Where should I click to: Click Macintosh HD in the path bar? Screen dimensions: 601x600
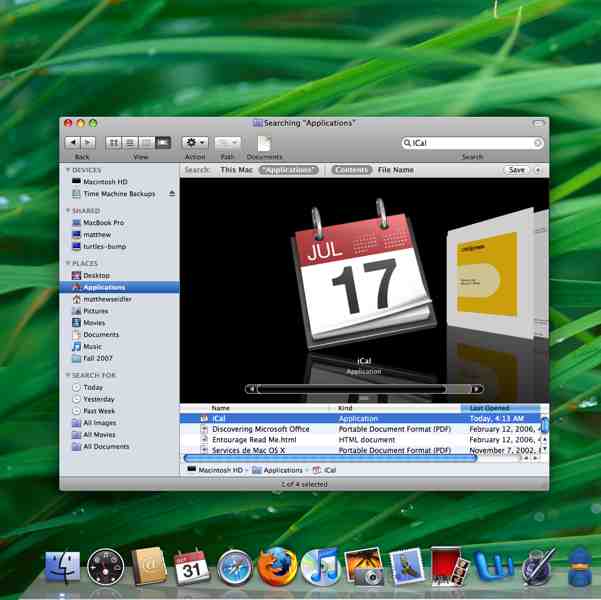point(215,470)
